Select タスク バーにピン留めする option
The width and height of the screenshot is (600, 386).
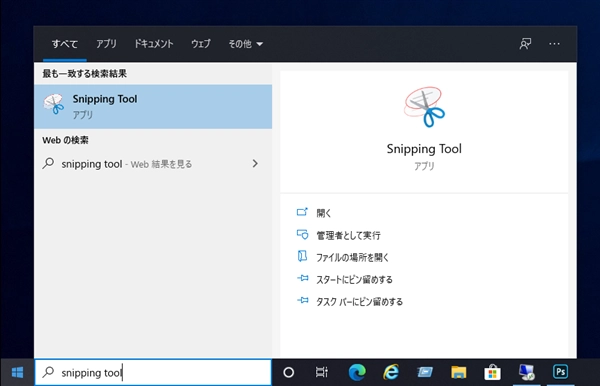pyautogui.click(x=359, y=302)
